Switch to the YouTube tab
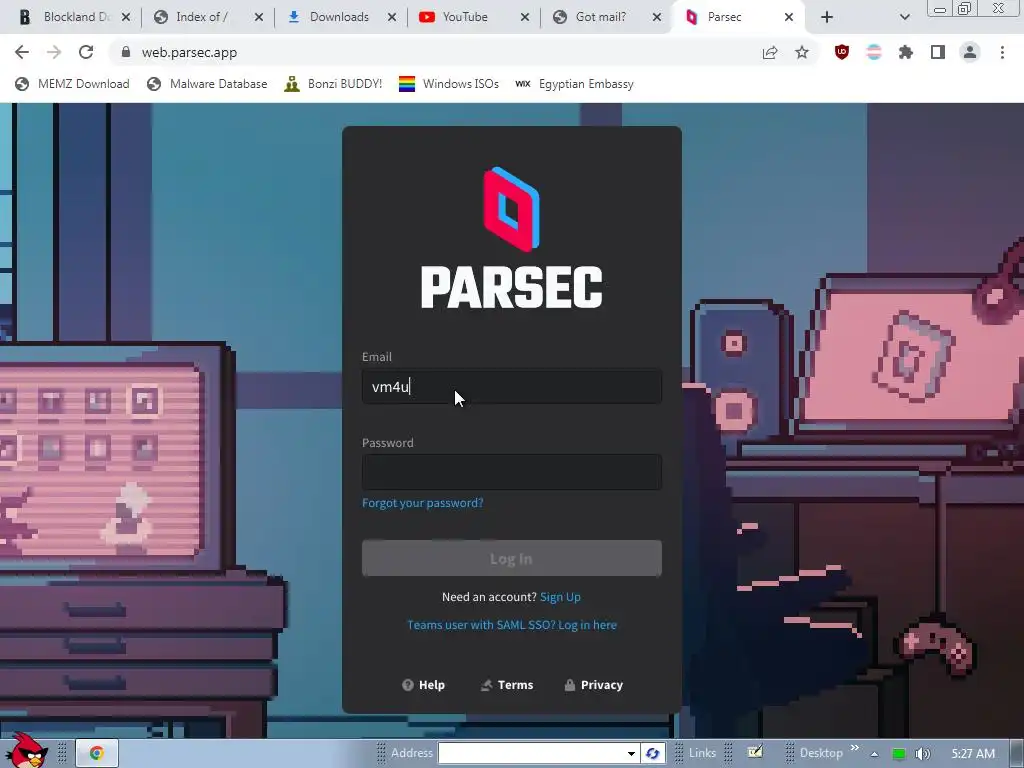Viewport: 1024px width, 768px height. (x=465, y=17)
